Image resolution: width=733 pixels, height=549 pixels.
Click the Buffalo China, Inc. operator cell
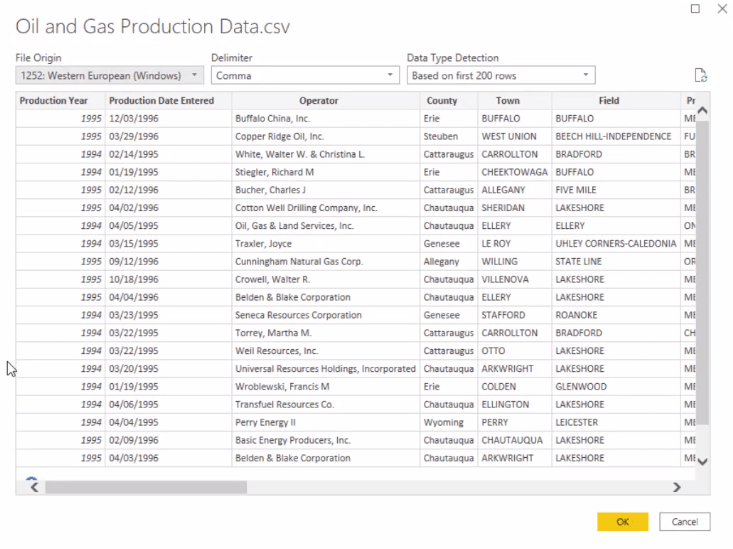[x=326, y=118]
